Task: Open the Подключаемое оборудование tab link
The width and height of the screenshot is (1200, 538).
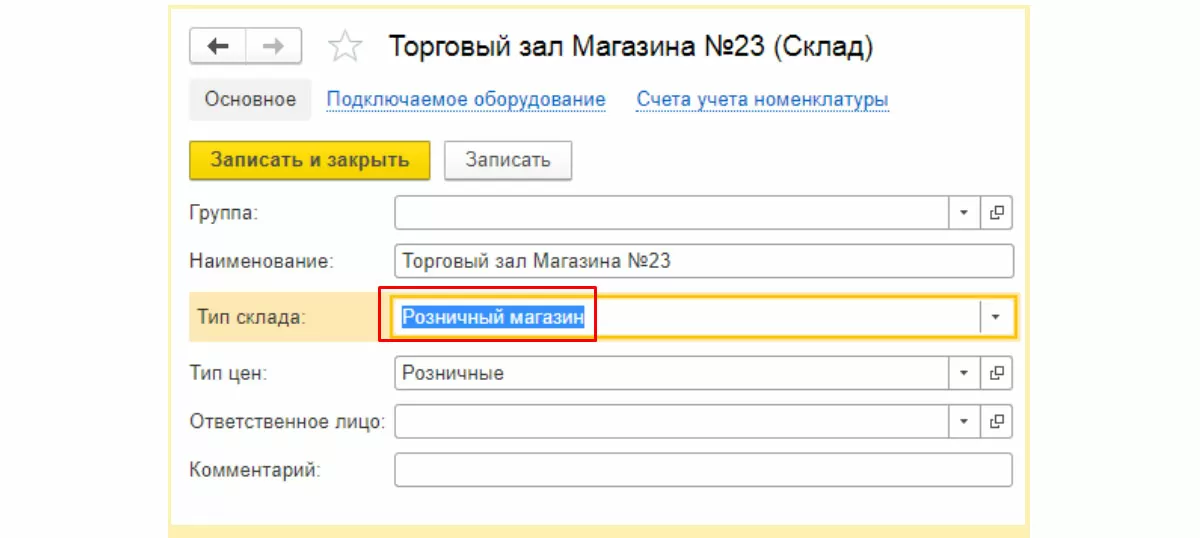Action: [466, 100]
